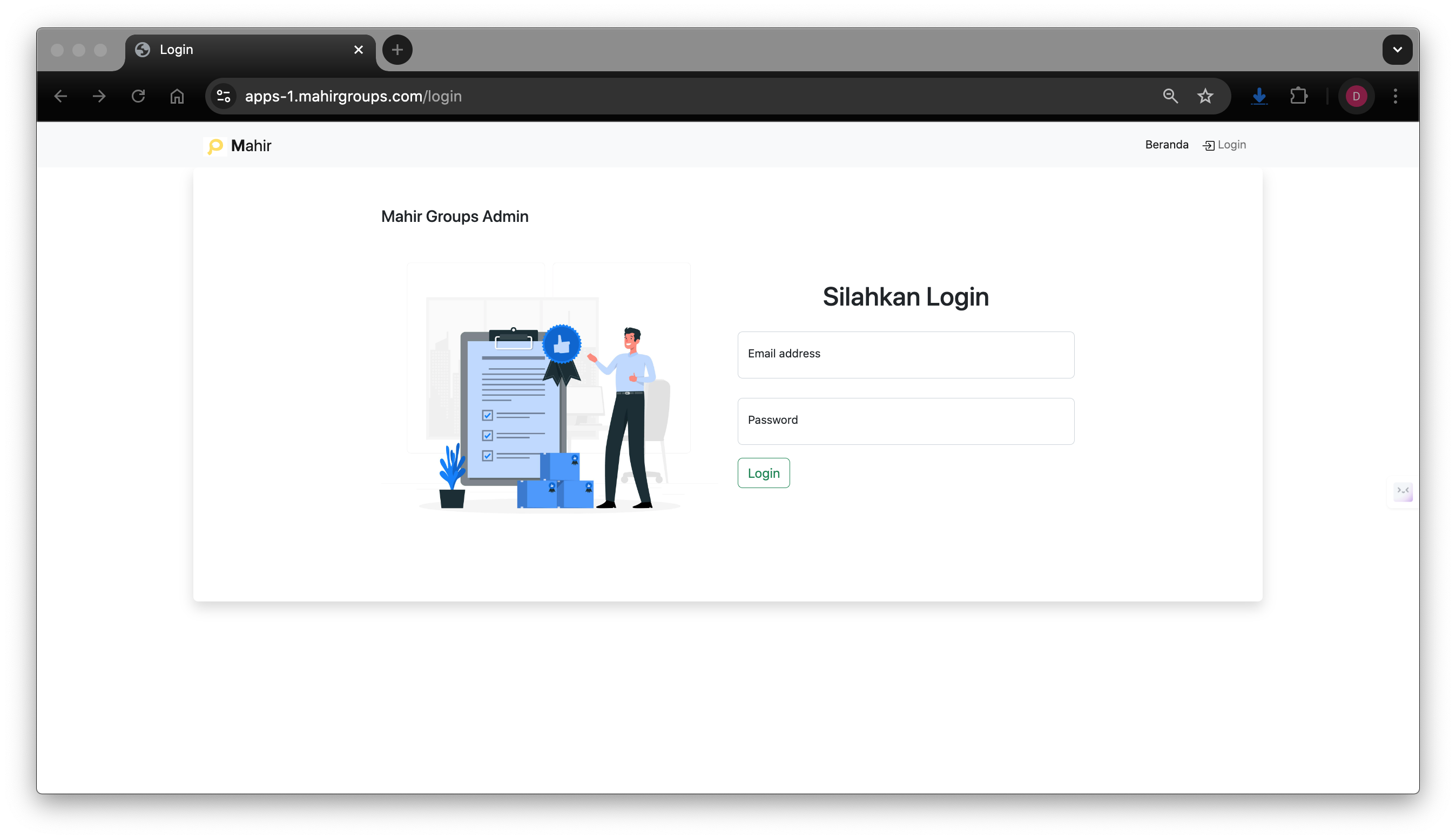Open site information icon in address bar
This screenshot has height=839, width=1456.
224,96
